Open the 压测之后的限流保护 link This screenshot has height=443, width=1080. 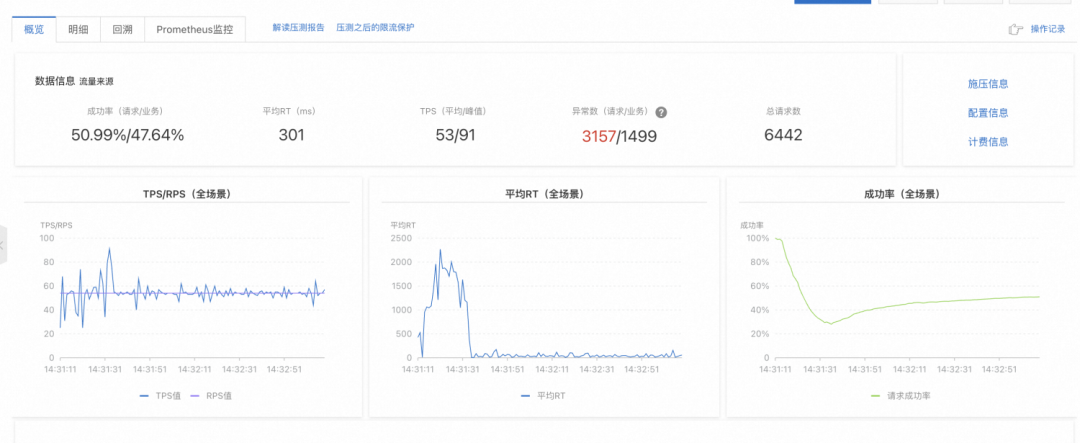point(375,28)
